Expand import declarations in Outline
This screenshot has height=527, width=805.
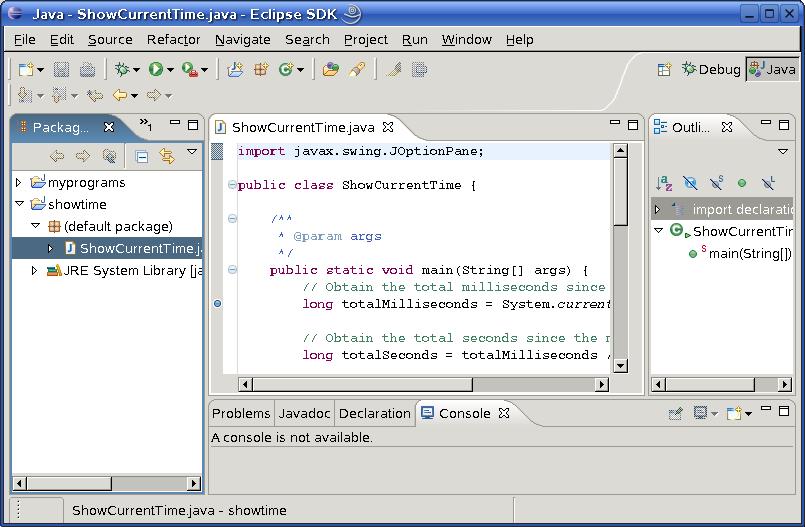pyautogui.click(x=657, y=209)
